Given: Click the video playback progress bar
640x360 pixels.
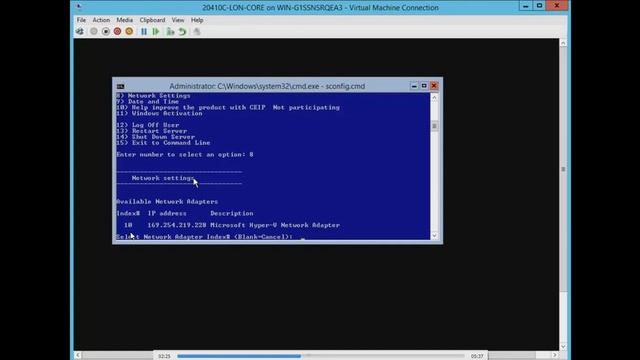Looking at the screenshot, I should coord(320,356).
